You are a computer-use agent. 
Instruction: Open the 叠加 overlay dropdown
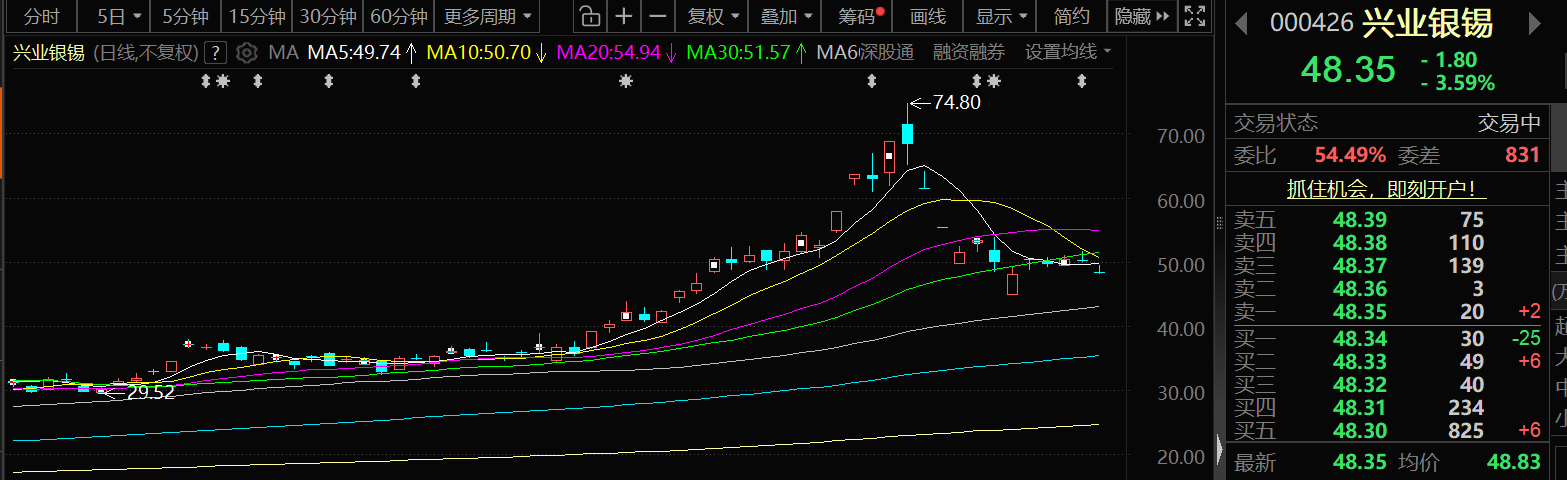point(786,16)
